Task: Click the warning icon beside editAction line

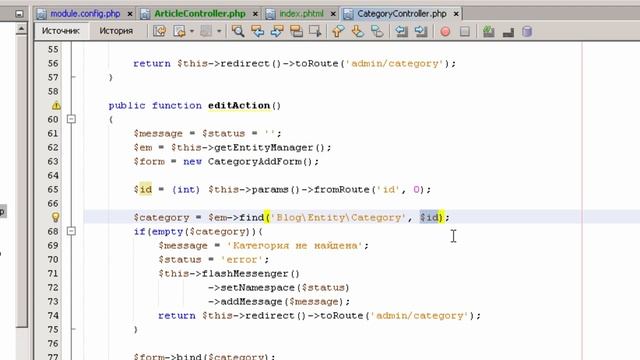Action: click(56, 106)
